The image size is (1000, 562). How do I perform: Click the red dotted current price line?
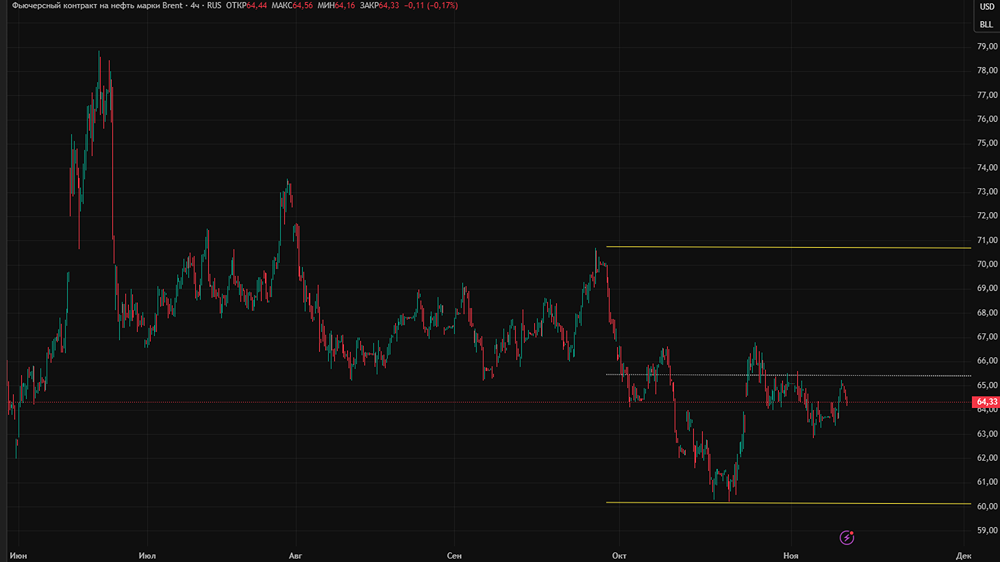coord(400,403)
